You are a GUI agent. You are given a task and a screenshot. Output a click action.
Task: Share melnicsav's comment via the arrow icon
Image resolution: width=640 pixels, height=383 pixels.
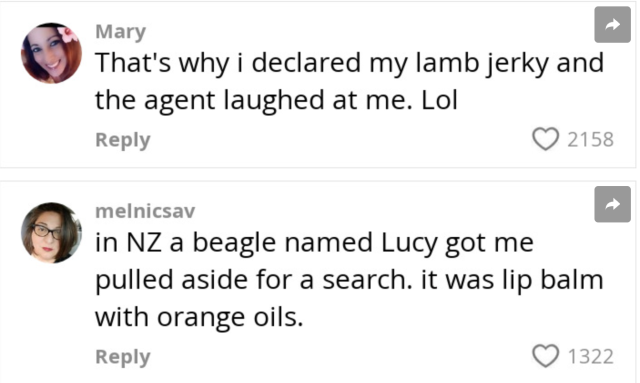612,204
